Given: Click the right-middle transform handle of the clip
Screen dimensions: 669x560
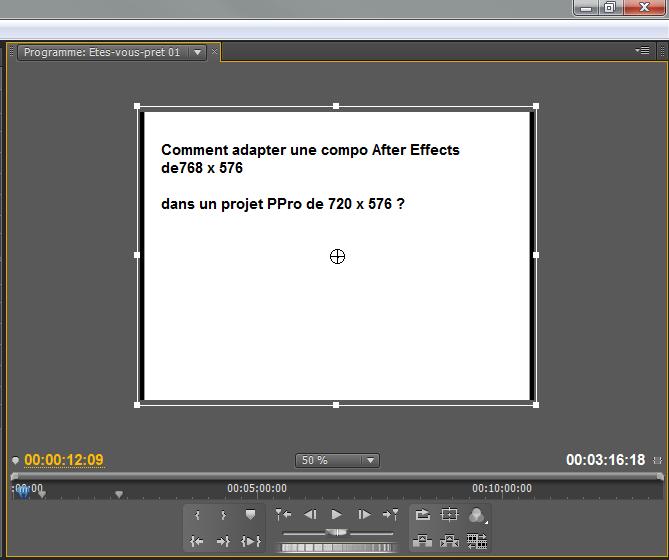Looking at the screenshot, I should [x=536, y=255].
